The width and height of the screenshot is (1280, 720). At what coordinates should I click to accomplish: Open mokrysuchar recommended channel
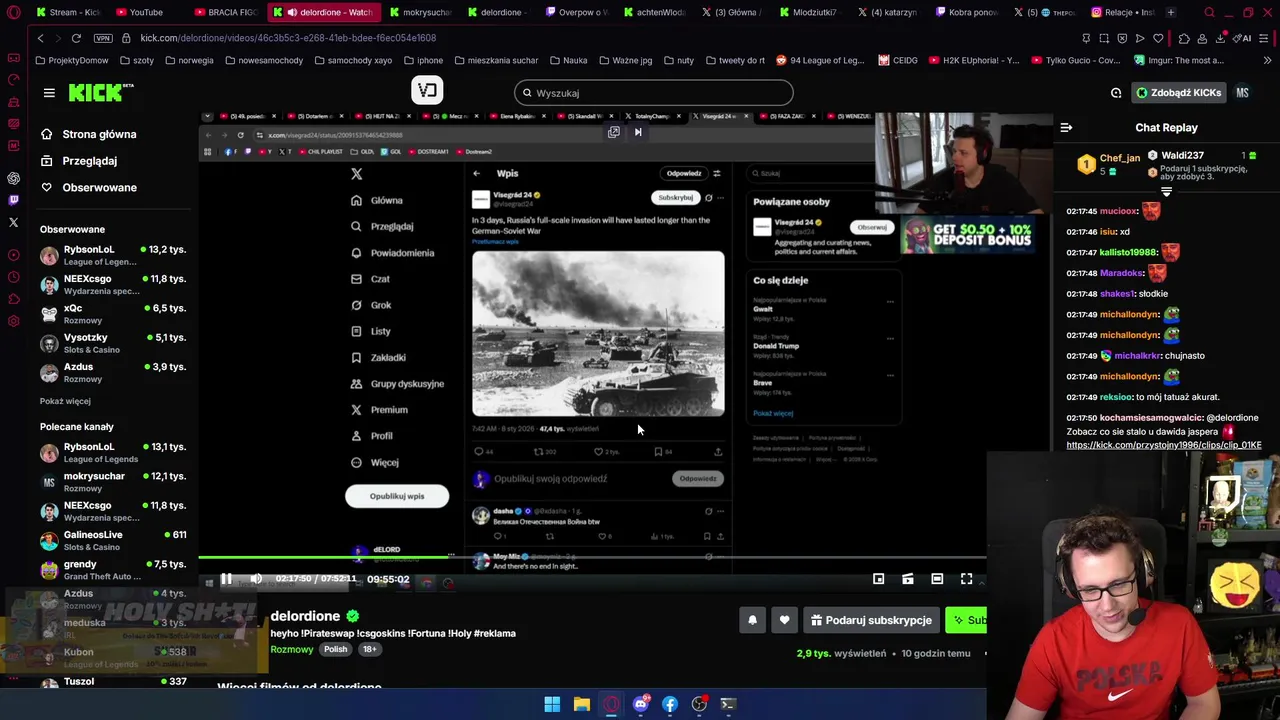(113, 482)
